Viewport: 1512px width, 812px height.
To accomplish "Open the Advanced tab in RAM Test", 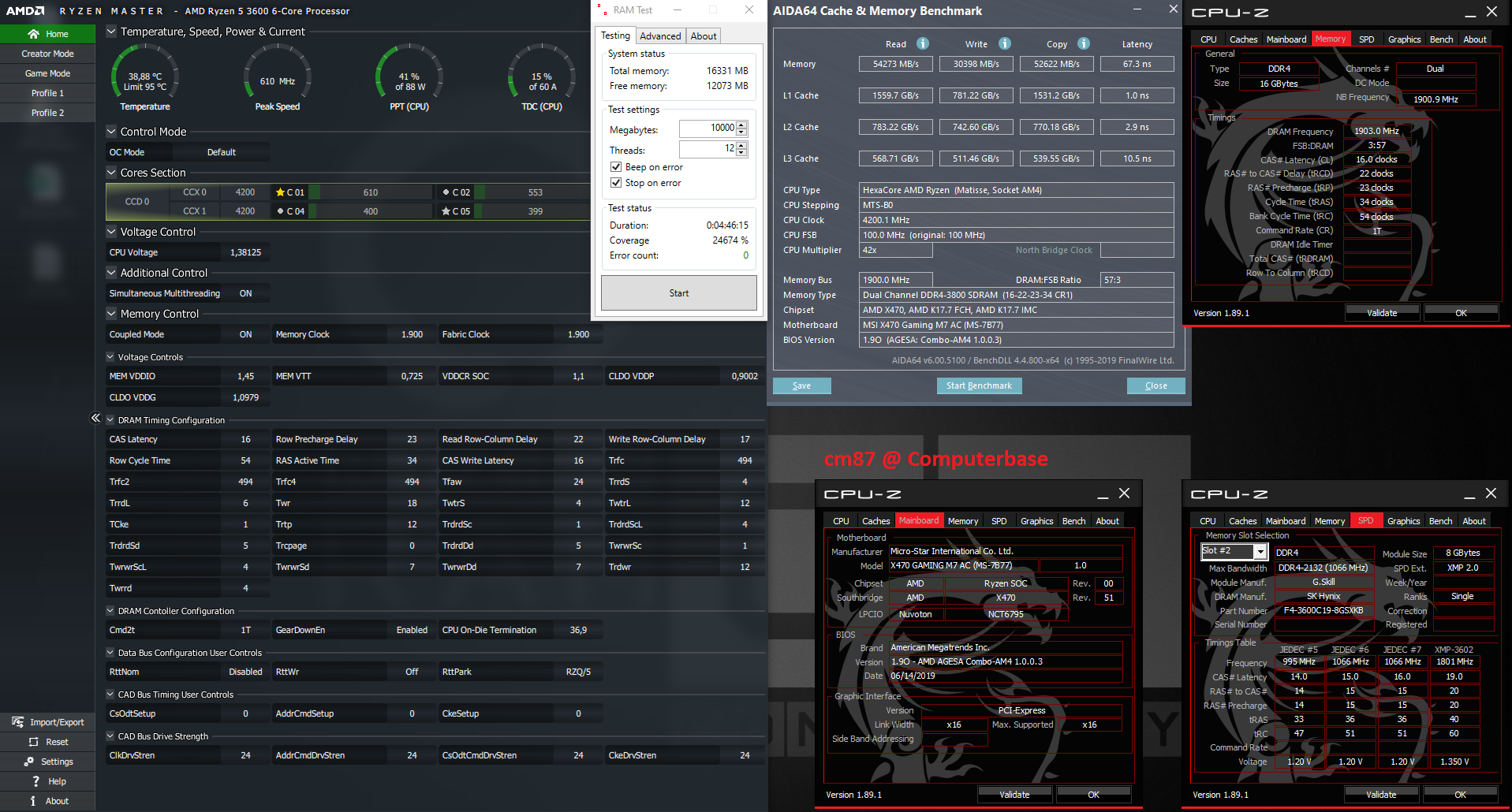I will (660, 36).
